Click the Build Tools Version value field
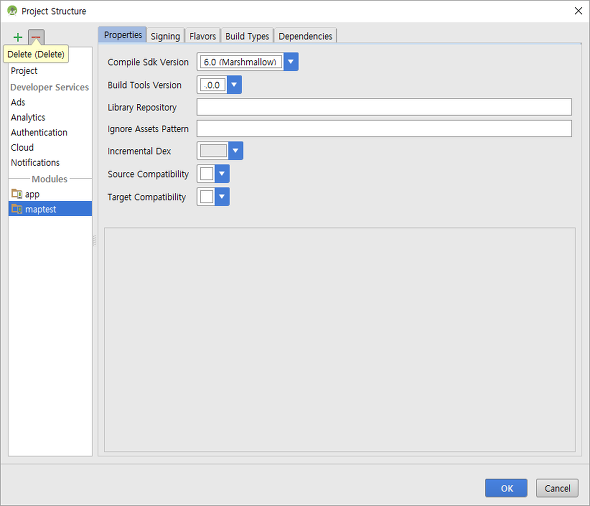 [x=213, y=85]
